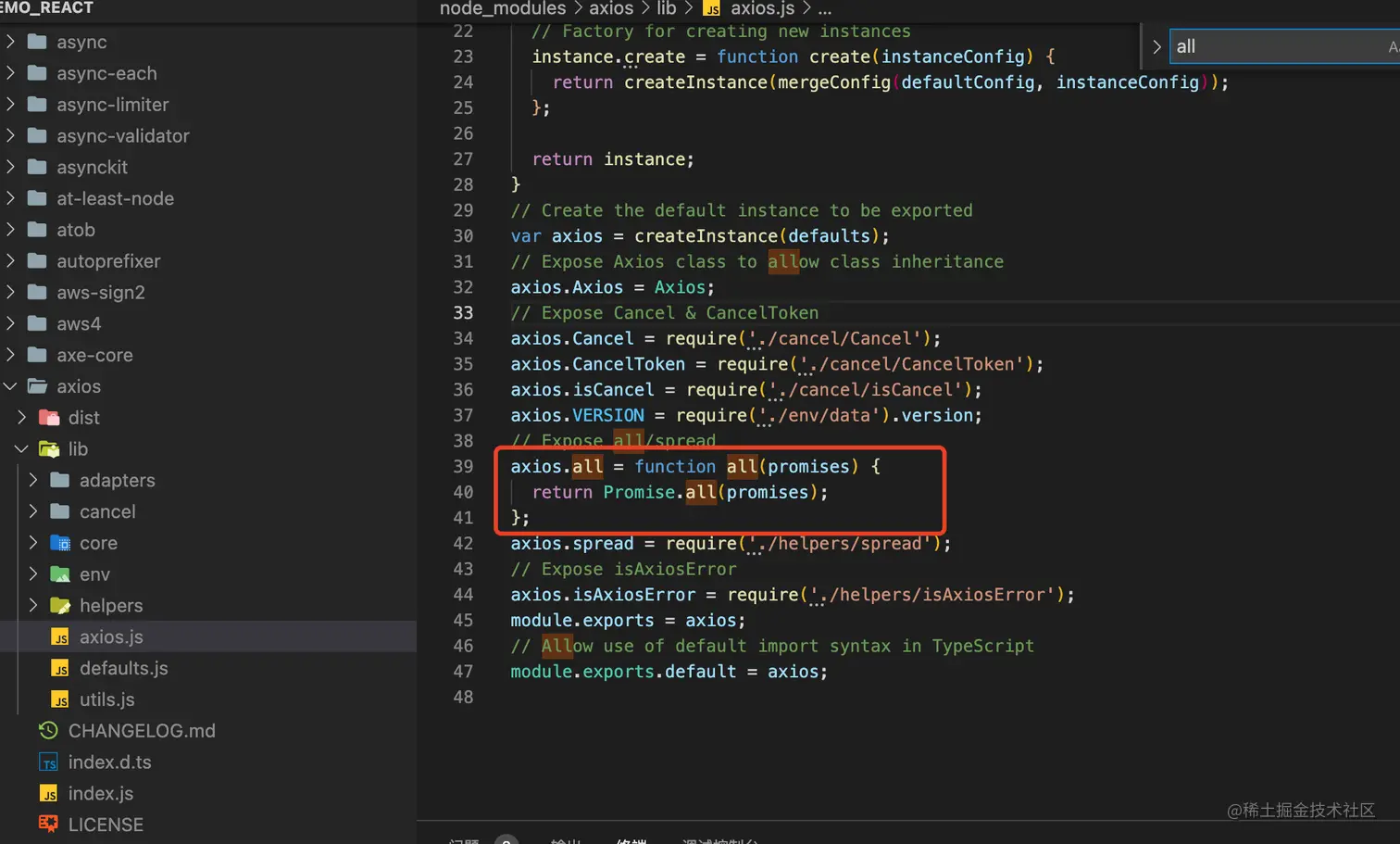Screen dimensions: 1400x844
Task: Click the JS file icon in the breadcrumb
Action: pyautogui.click(x=712, y=9)
